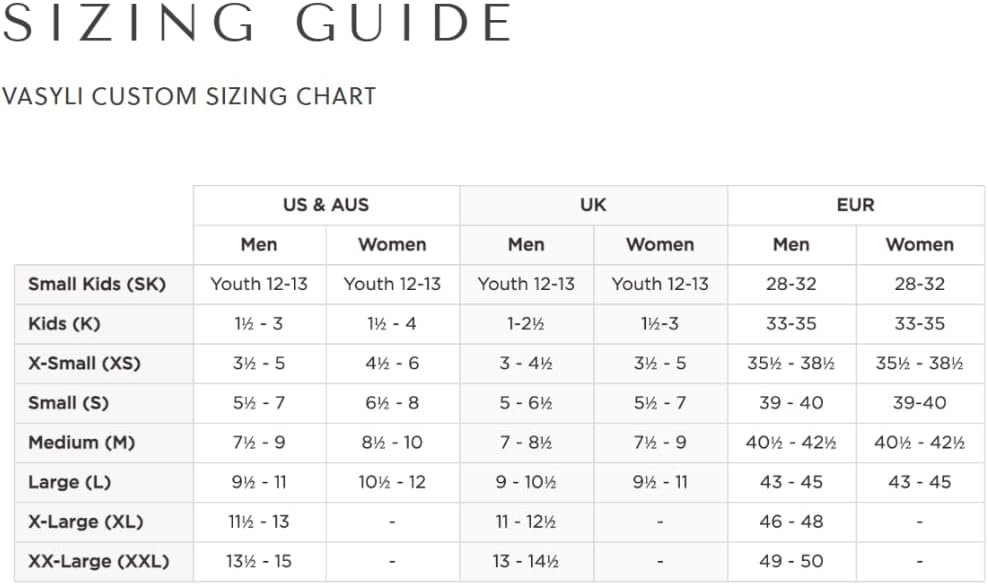Screen dimensions: 988x585
Task: Click the Kids (K) row label
Action: [64, 324]
